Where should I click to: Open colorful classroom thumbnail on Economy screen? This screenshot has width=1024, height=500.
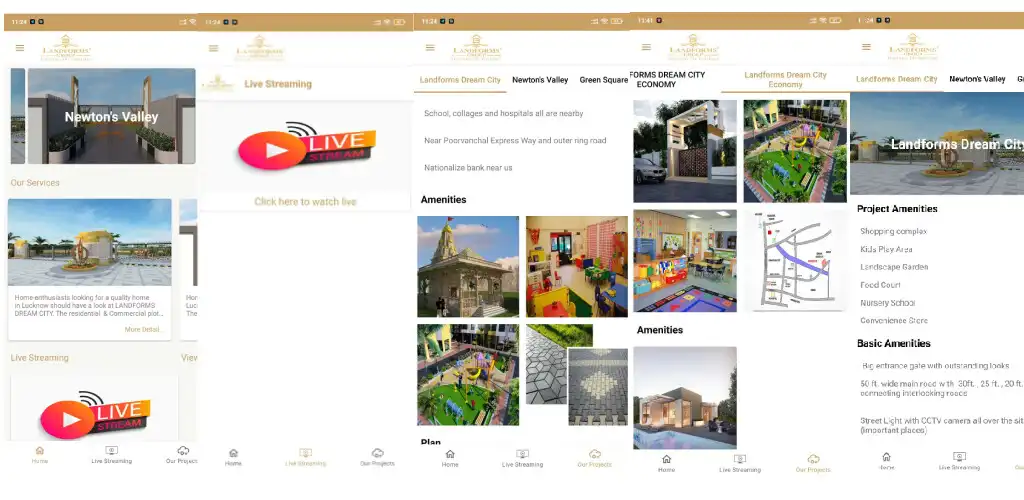[x=685, y=260]
